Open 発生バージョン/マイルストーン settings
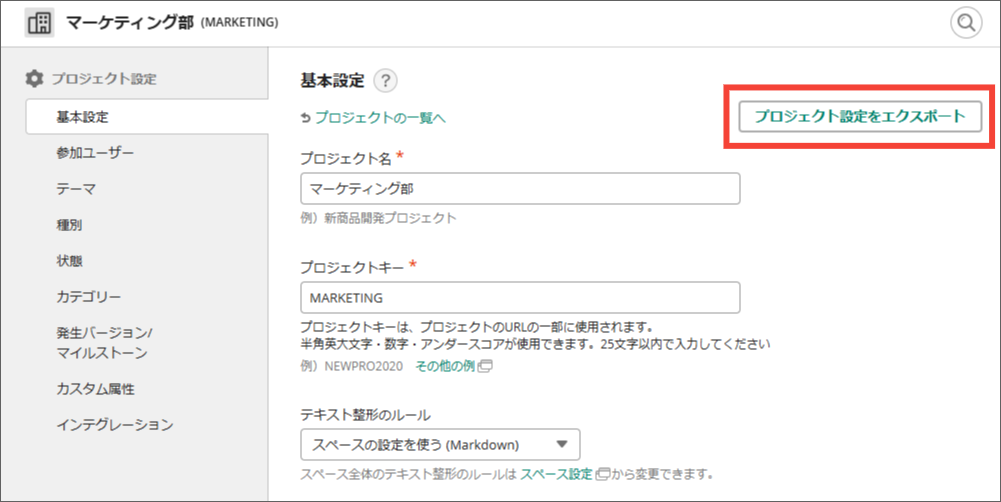 (105, 343)
